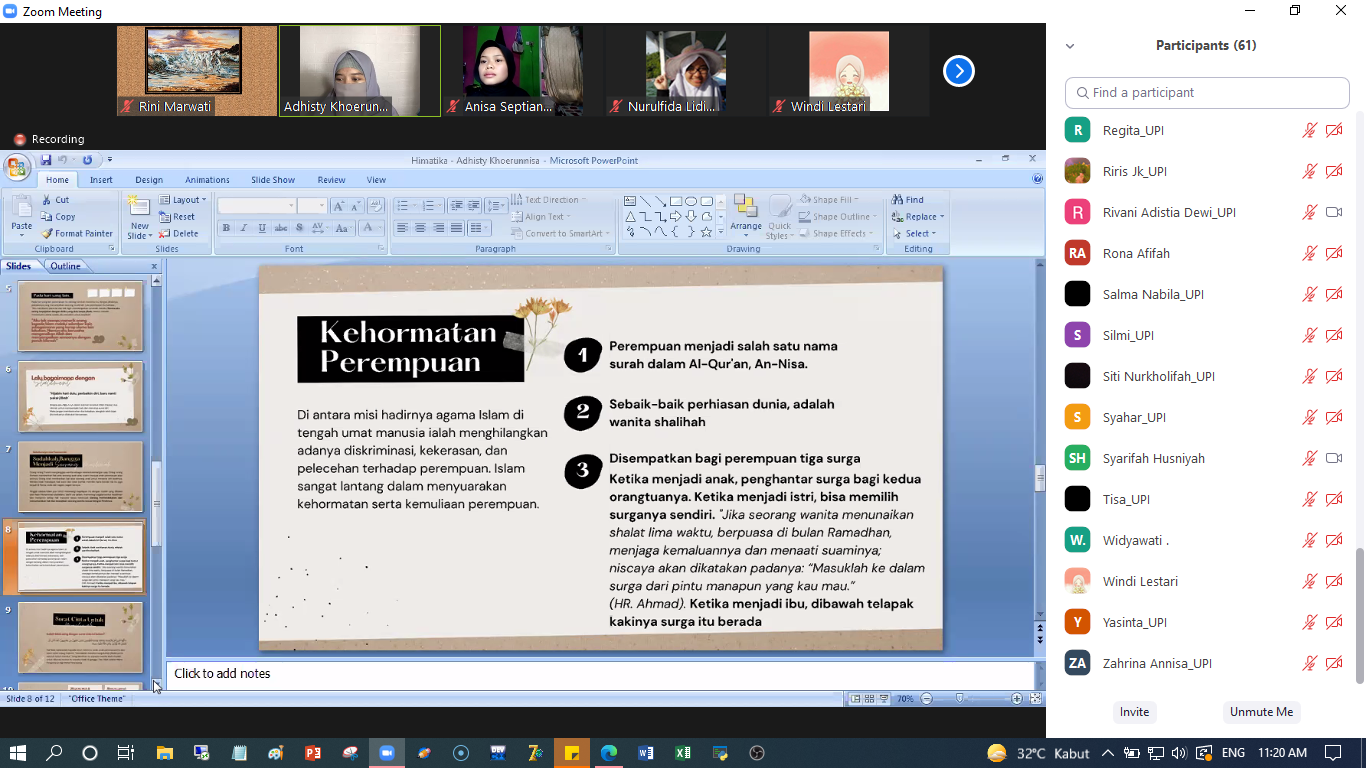Toggle Italic formatting in the Font group
Image resolution: width=1366 pixels, height=768 pixels.
(245, 228)
